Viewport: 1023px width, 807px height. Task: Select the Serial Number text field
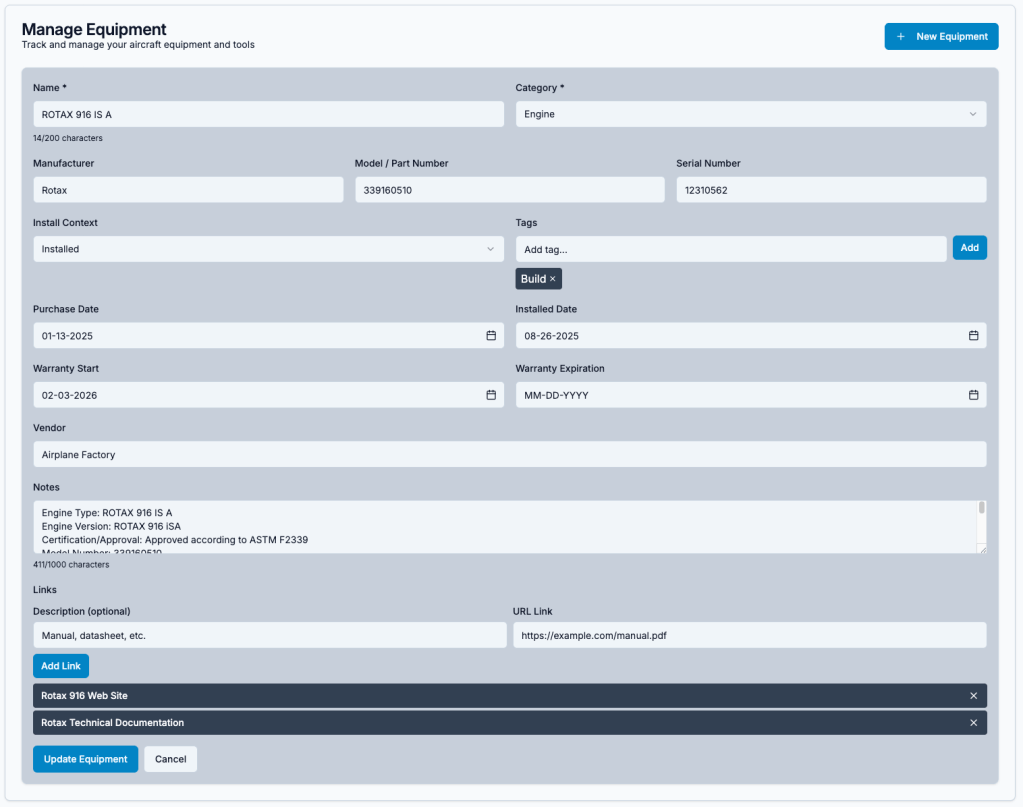click(830, 190)
